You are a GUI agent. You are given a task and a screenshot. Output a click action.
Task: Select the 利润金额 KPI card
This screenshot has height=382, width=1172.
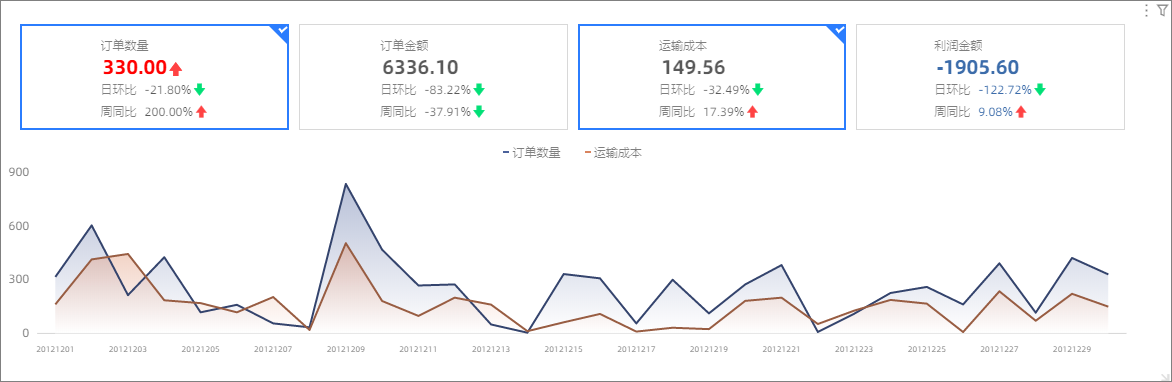coord(990,77)
